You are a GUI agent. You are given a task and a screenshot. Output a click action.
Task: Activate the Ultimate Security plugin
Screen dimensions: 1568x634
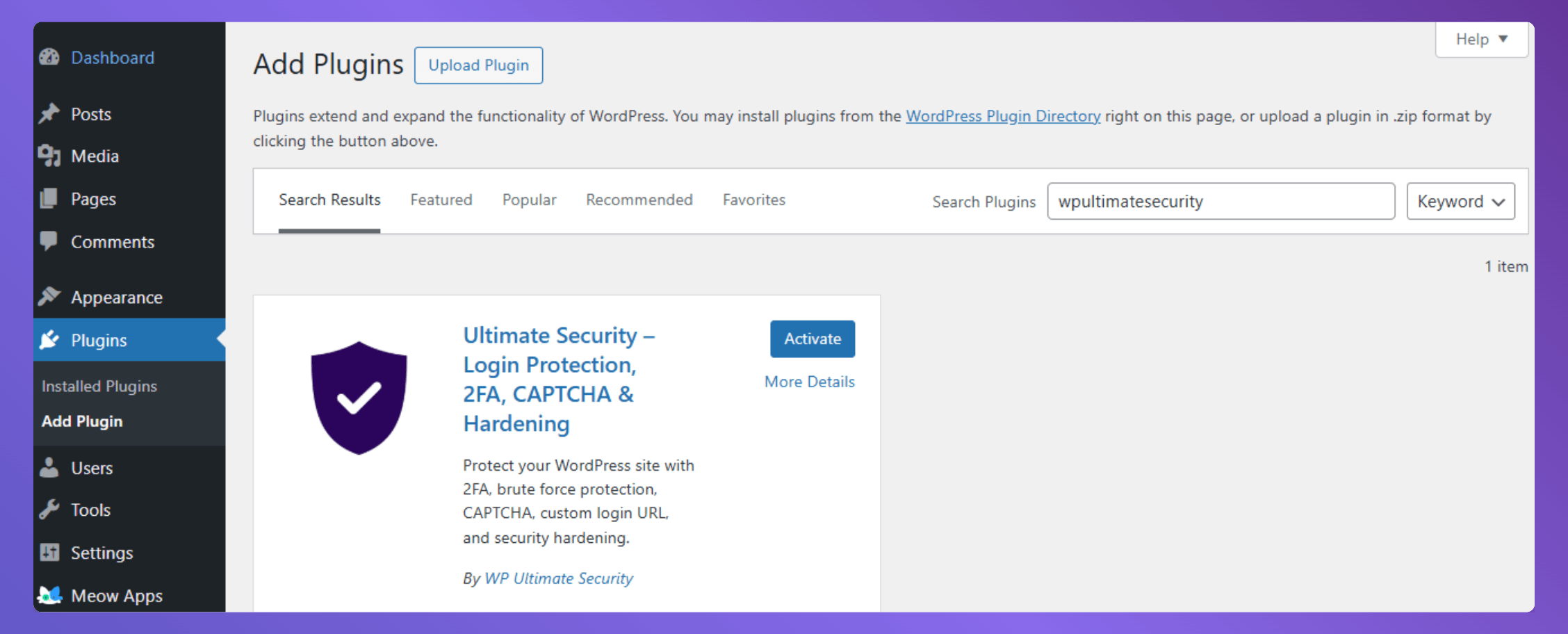[812, 339]
